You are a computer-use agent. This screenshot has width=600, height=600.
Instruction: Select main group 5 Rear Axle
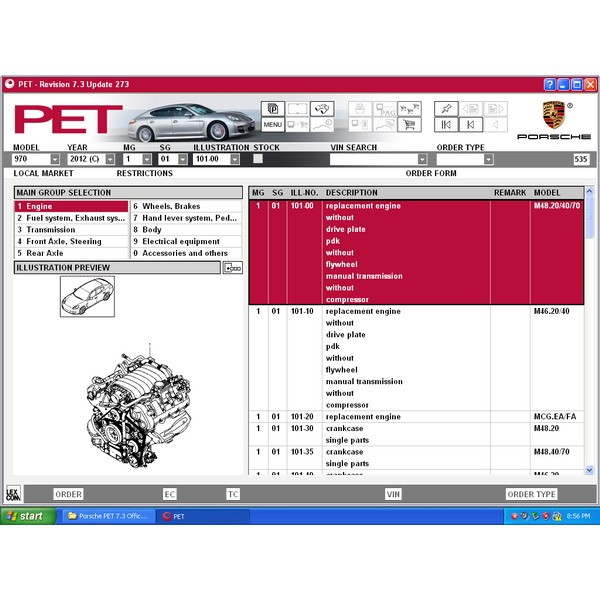pos(72,253)
